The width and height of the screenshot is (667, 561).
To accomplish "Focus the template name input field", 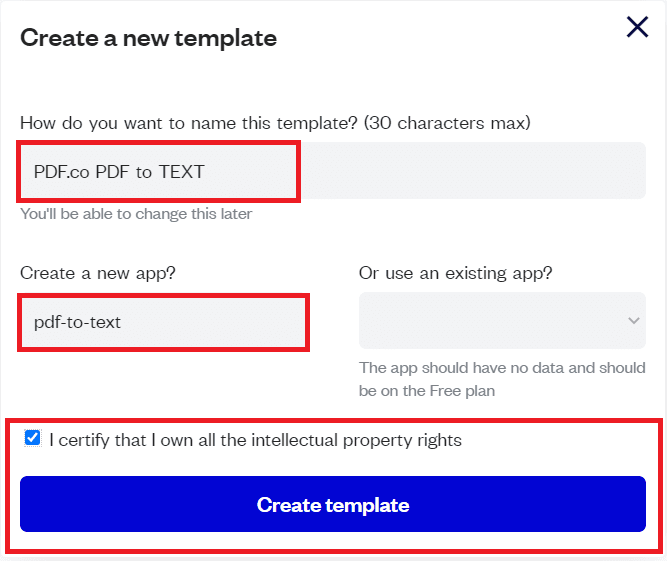I will [x=332, y=172].
